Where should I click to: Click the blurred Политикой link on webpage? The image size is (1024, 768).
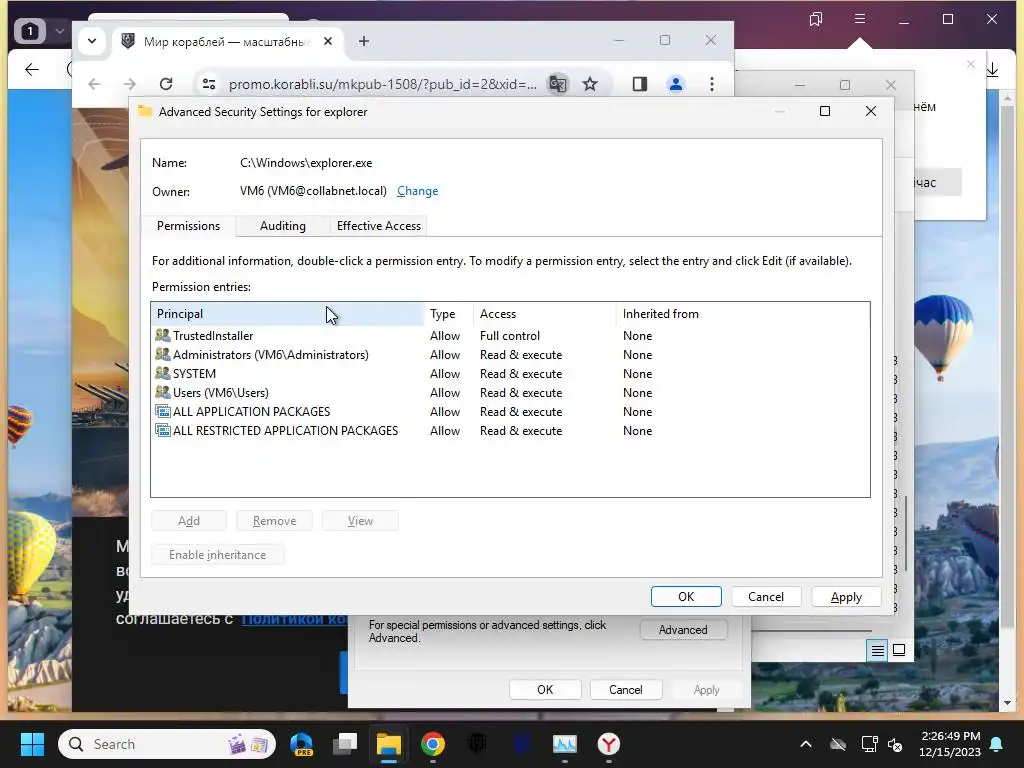tap(295, 619)
